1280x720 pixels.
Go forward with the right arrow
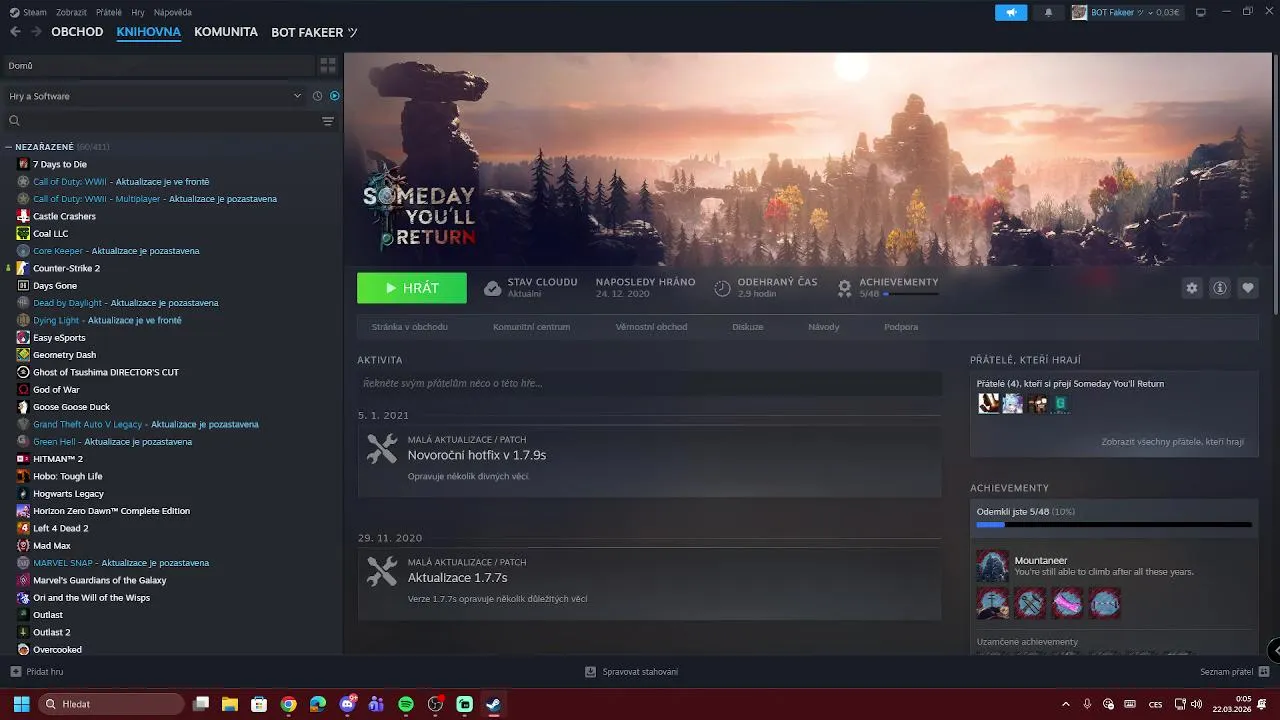click(x=36, y=32)
